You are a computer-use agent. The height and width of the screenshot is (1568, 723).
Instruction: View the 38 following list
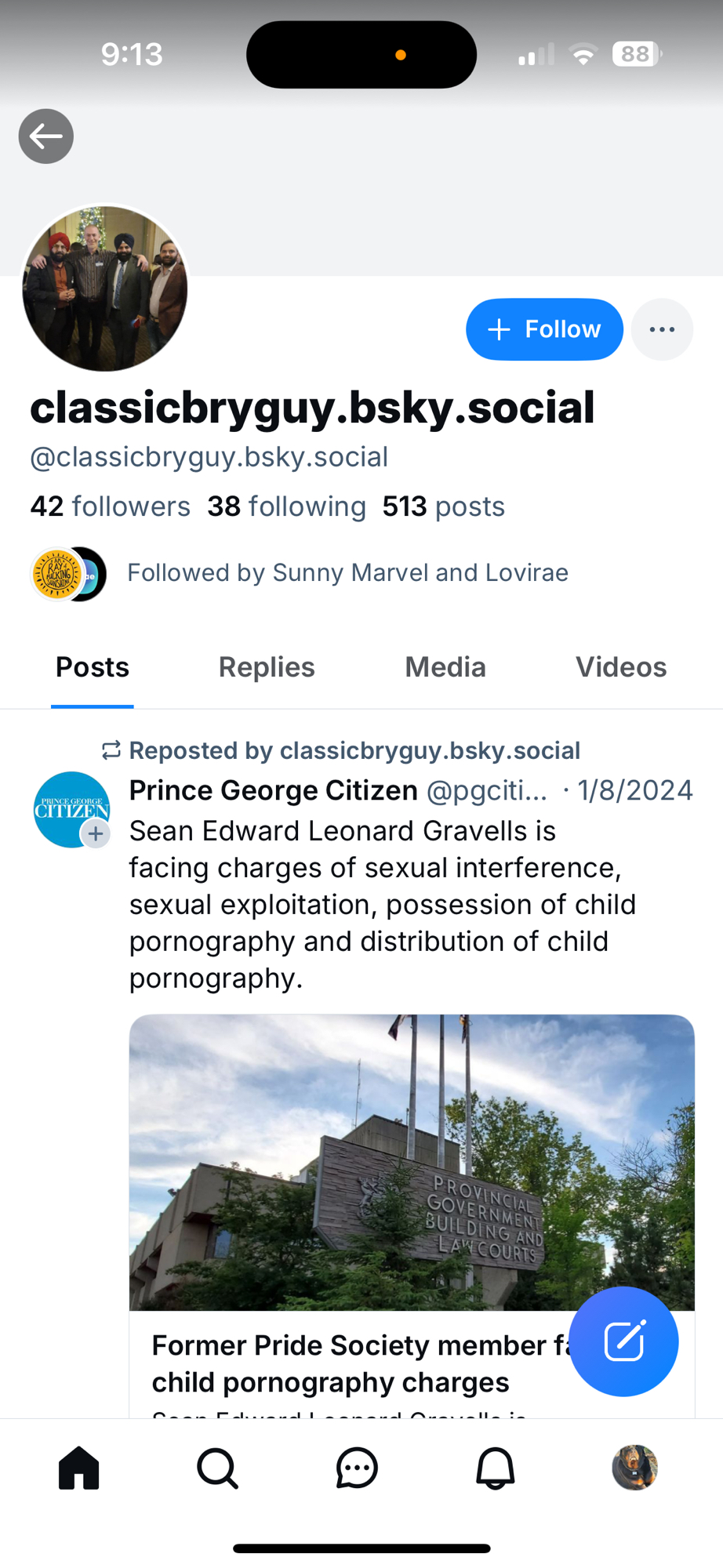click(286, 506)
